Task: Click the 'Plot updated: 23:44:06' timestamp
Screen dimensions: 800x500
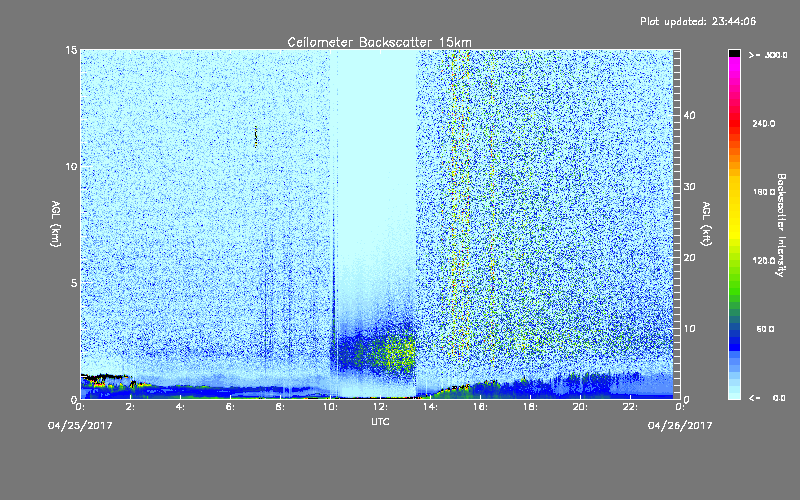Action: pos(698,21)
